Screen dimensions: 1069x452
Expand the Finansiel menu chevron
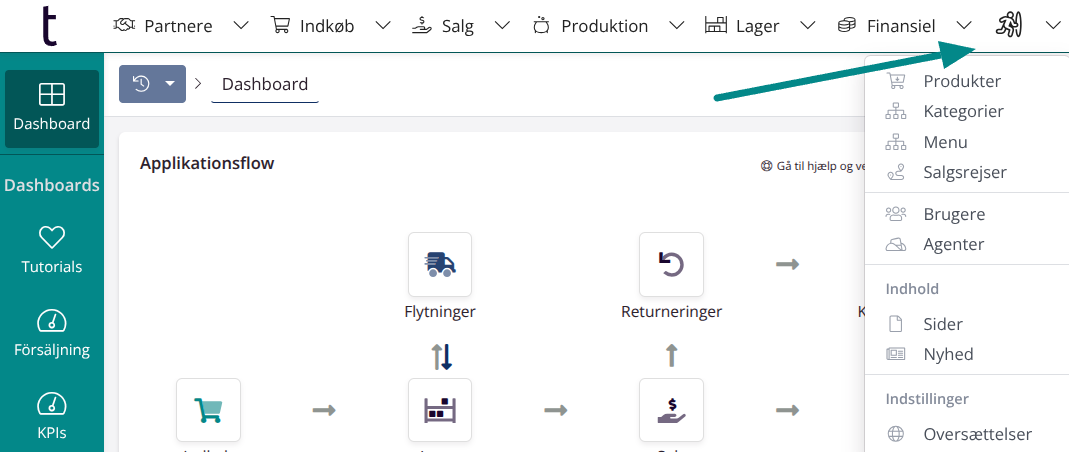coord(964,26)
